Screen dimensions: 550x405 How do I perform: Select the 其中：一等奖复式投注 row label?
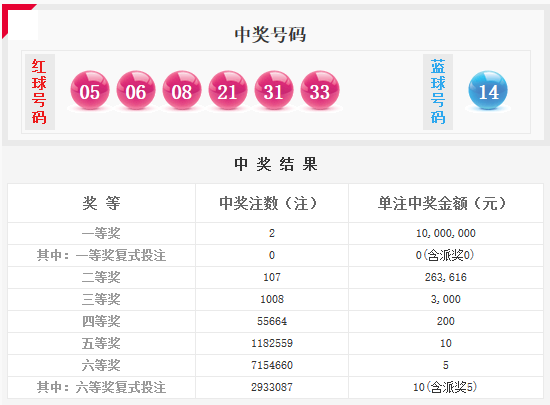pos(101,255)
